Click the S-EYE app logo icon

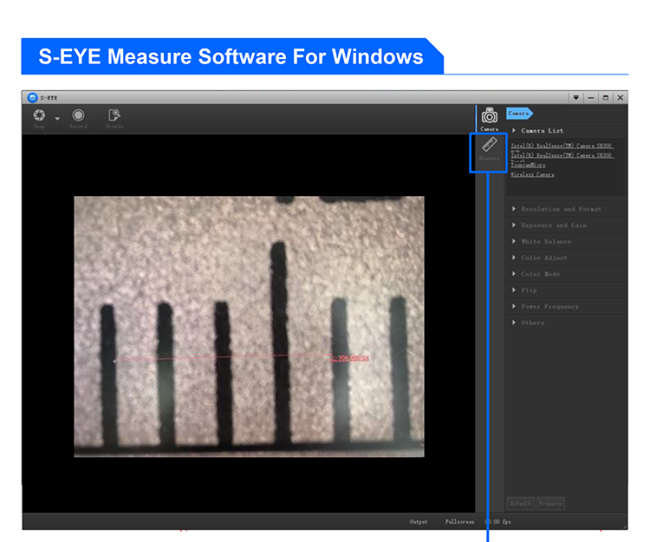(x=32, y=97)
